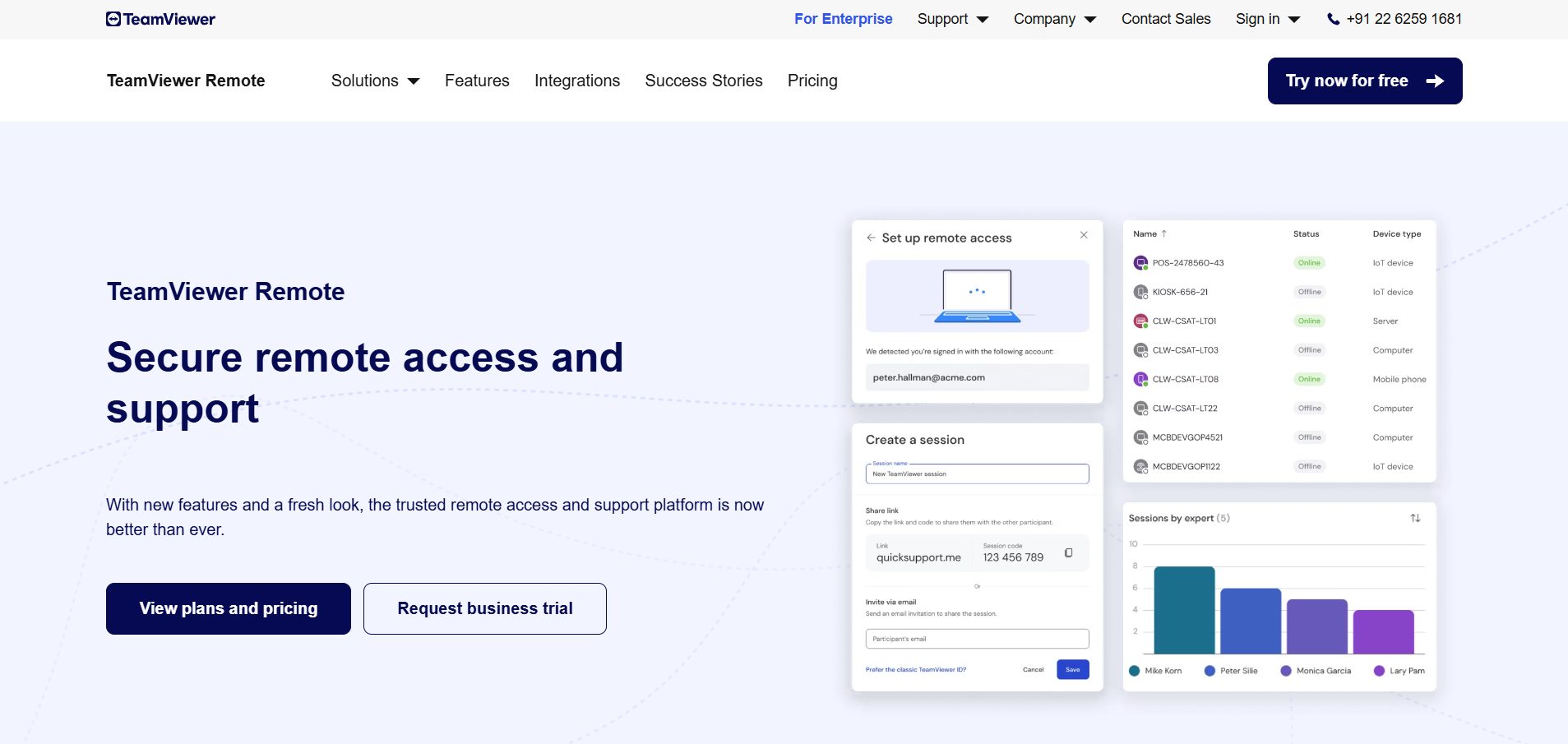Open the Company dropdown menu
1568x744 pixels.
[x=1055, y=19]
